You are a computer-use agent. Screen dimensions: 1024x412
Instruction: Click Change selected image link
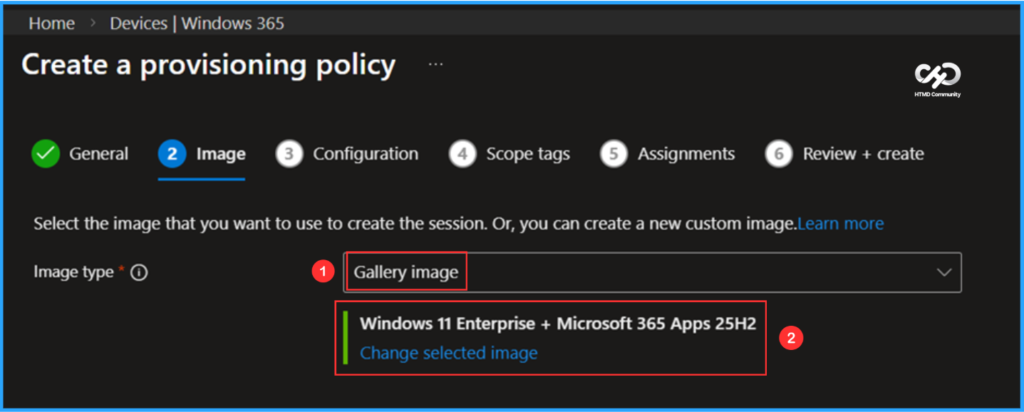[449, 353]
